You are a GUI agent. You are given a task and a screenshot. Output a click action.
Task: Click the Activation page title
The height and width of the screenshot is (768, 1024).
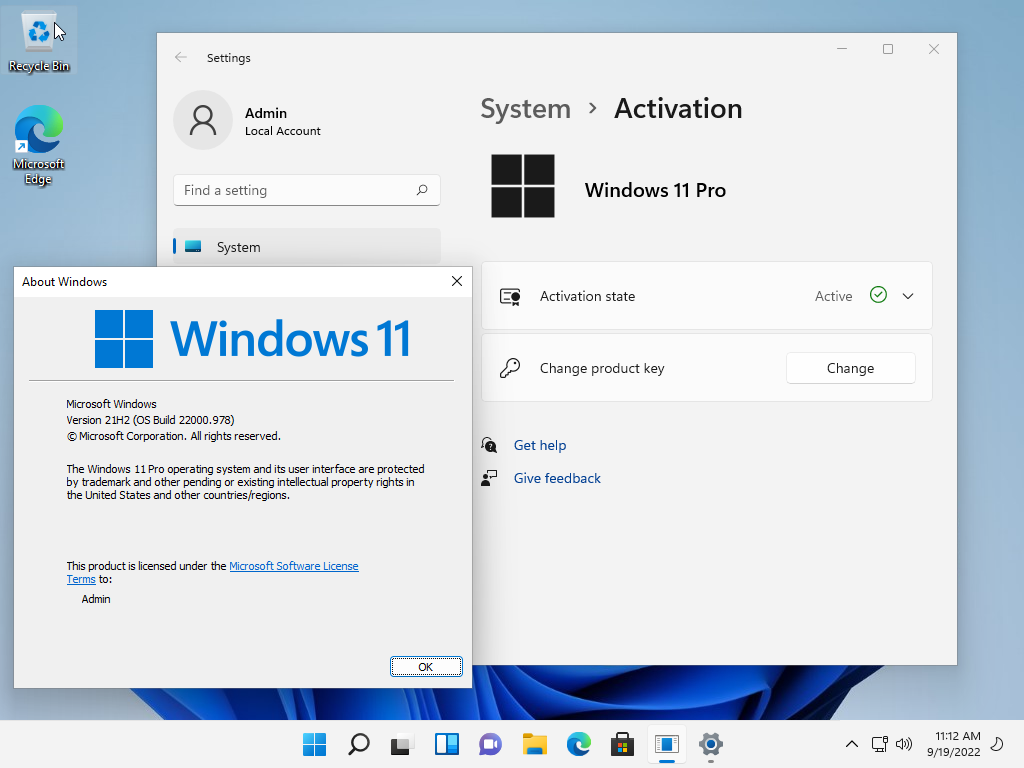678,108
